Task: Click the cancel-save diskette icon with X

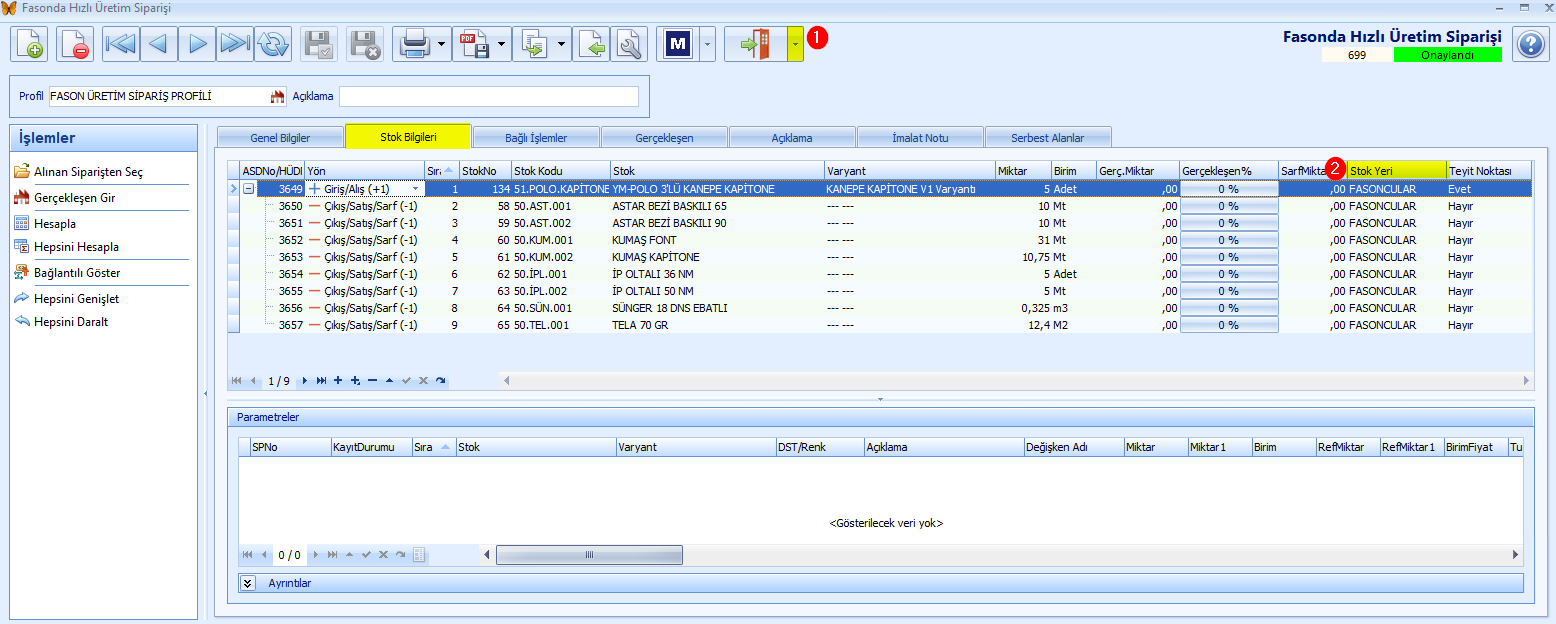Action: coord(365,44)
